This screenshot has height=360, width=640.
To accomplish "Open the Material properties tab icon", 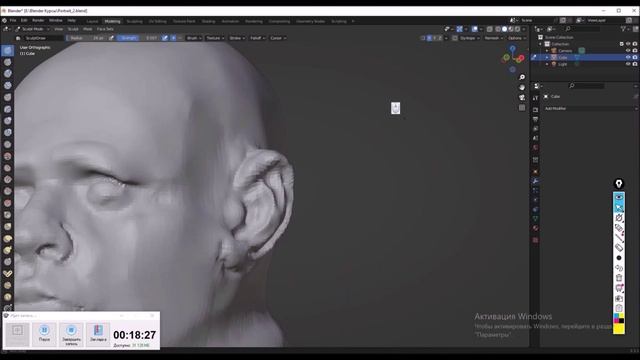I will pyautogui.click(x=536, y=228).
